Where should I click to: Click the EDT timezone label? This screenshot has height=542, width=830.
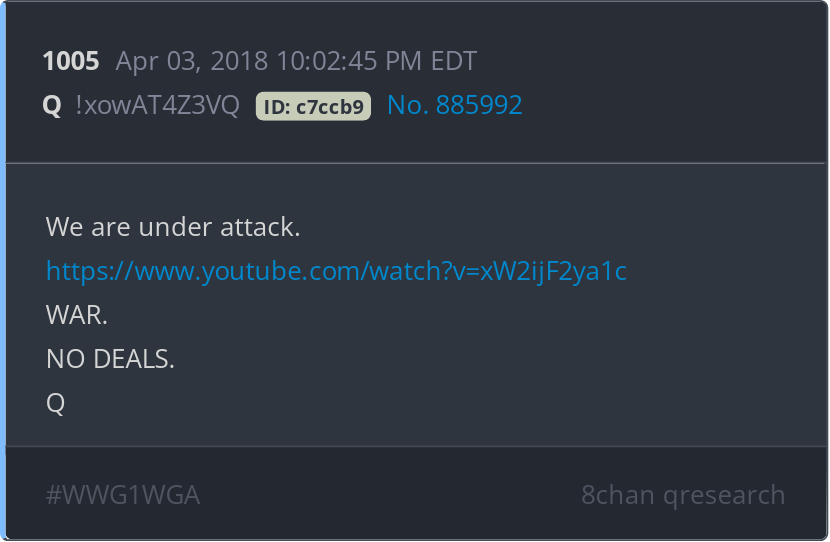(454, 61)
